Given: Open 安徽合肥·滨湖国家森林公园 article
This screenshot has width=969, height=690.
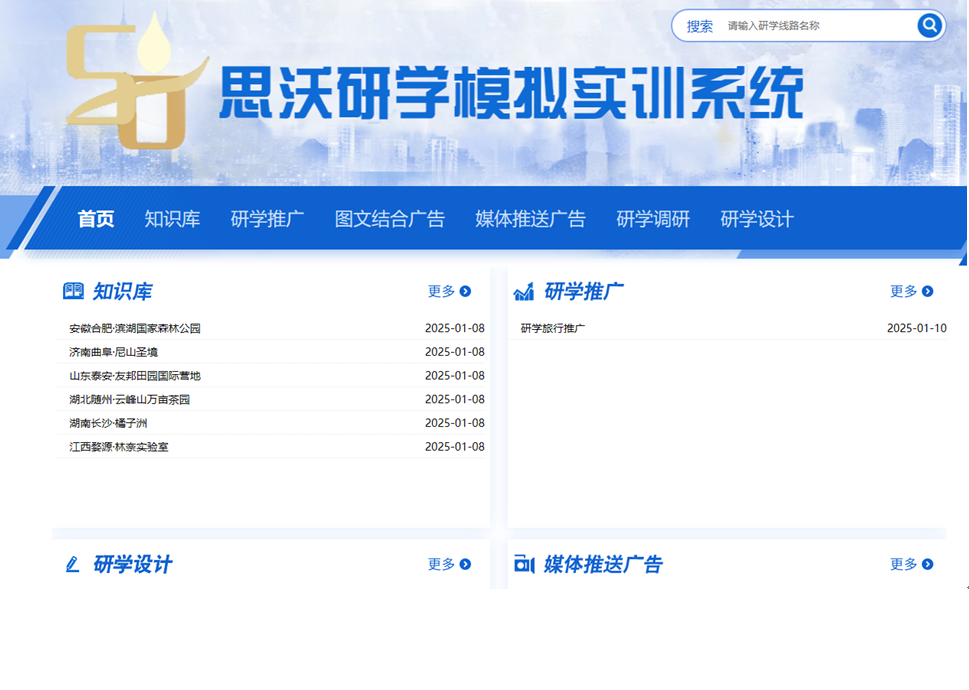Looking at the screenshot, I should click(x=135, y=328).
